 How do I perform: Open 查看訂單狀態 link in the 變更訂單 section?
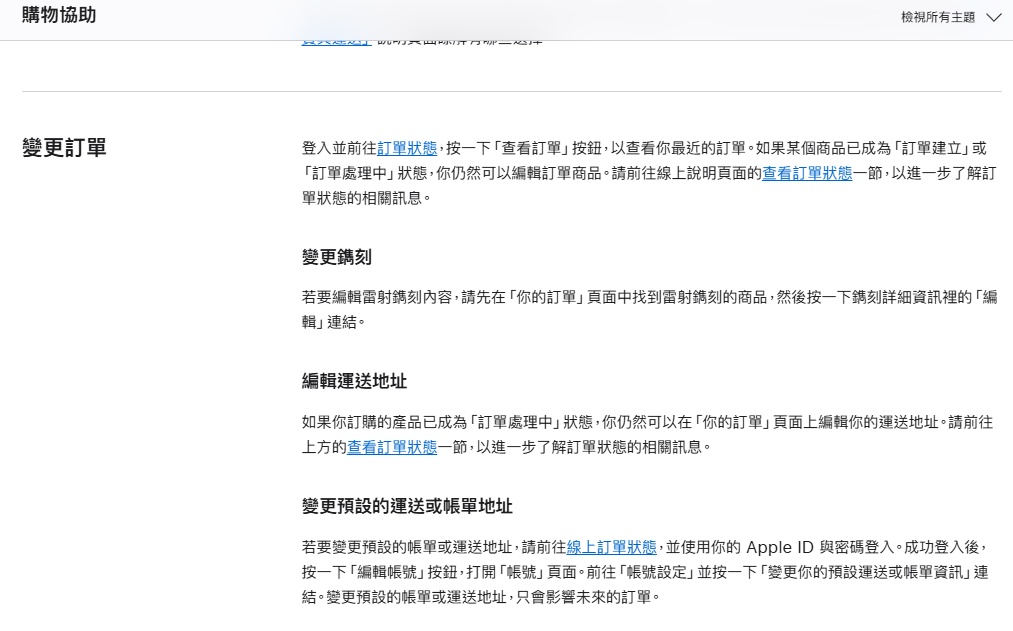(x=807, y=173)
